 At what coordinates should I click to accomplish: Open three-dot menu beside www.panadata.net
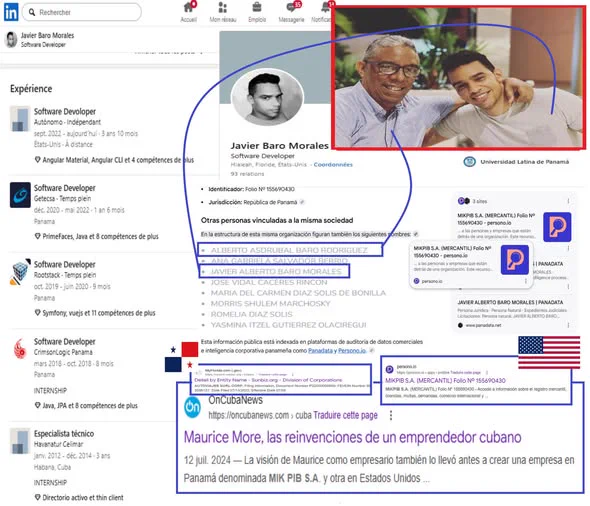click(x=568, y=325)
